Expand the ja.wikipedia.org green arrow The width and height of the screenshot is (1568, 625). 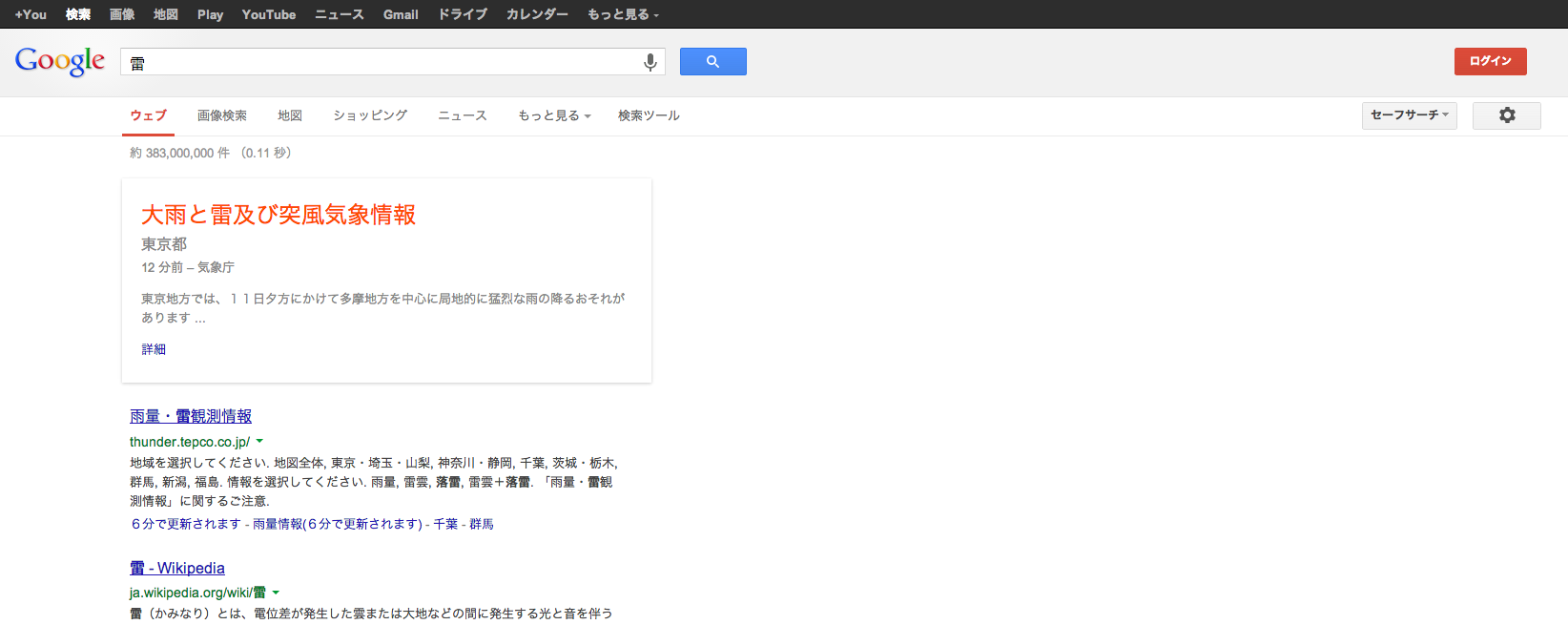point(276,593)
